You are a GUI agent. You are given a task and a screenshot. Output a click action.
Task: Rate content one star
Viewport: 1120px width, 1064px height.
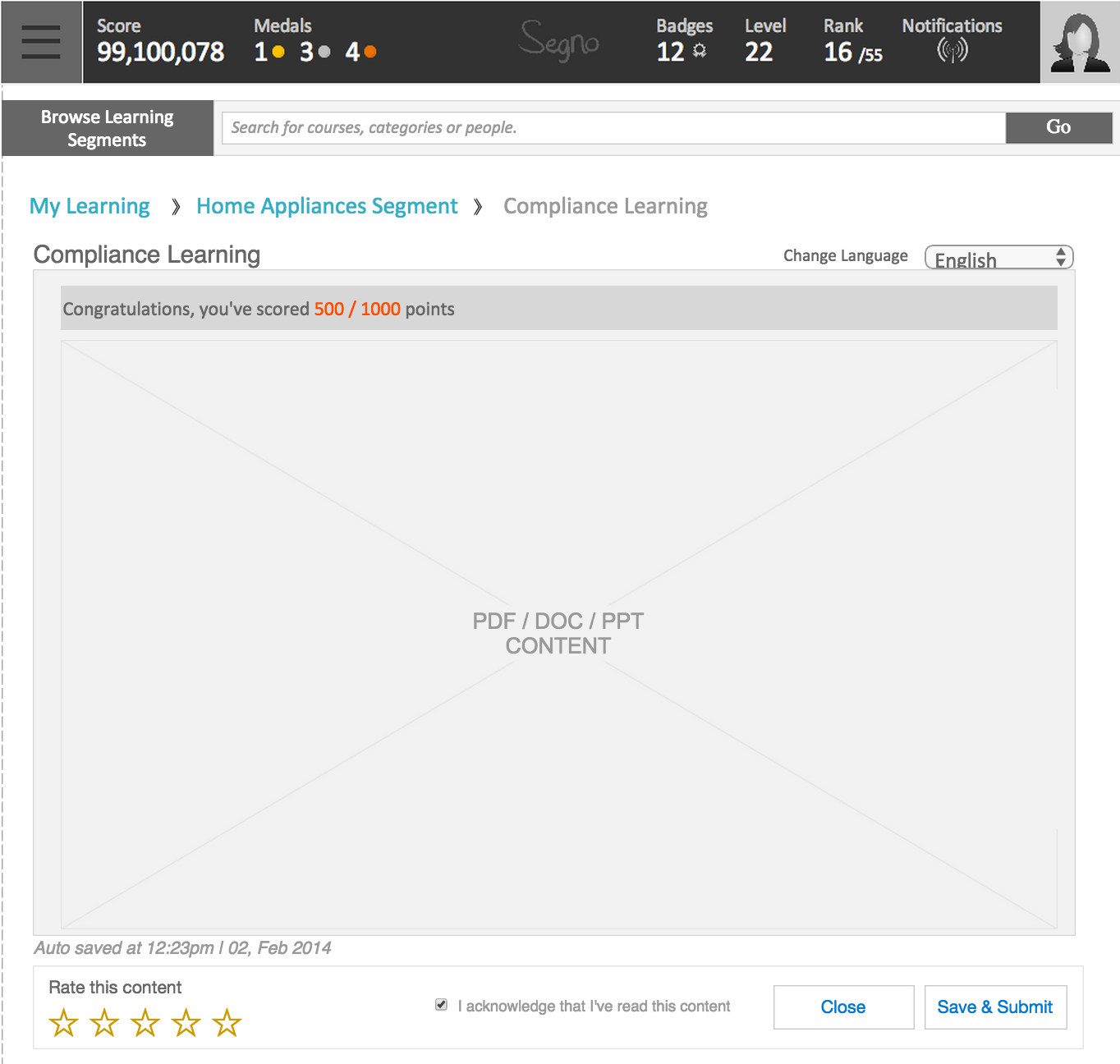(63, 1023)
